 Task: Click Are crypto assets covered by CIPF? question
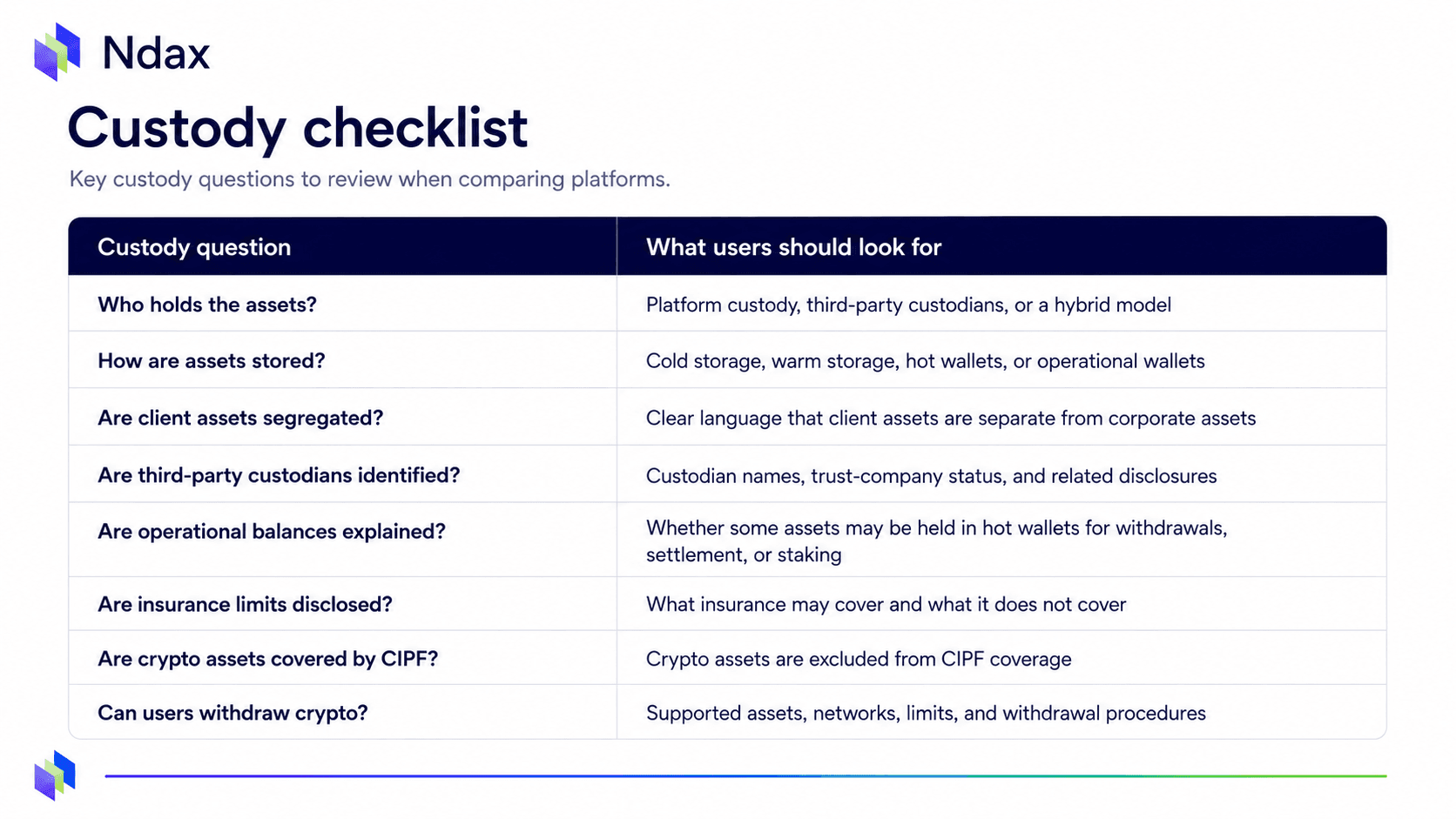(267, 659)
